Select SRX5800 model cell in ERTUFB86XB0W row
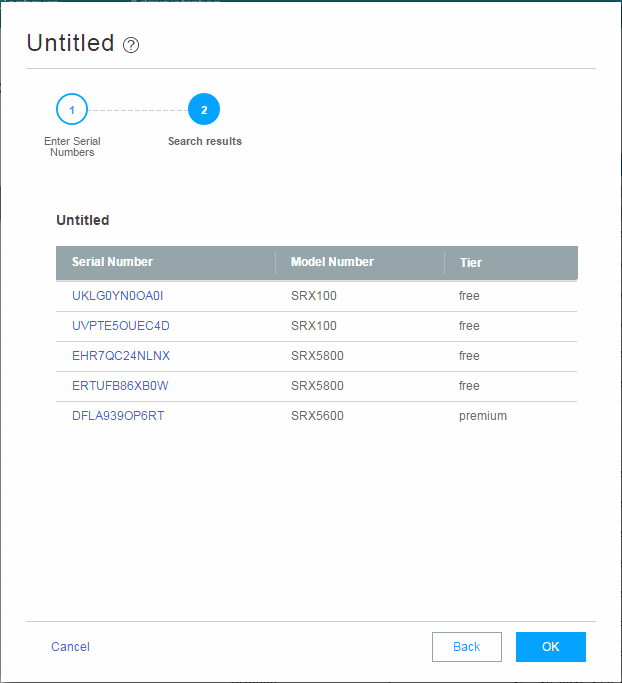 click(x=317, y=386)
